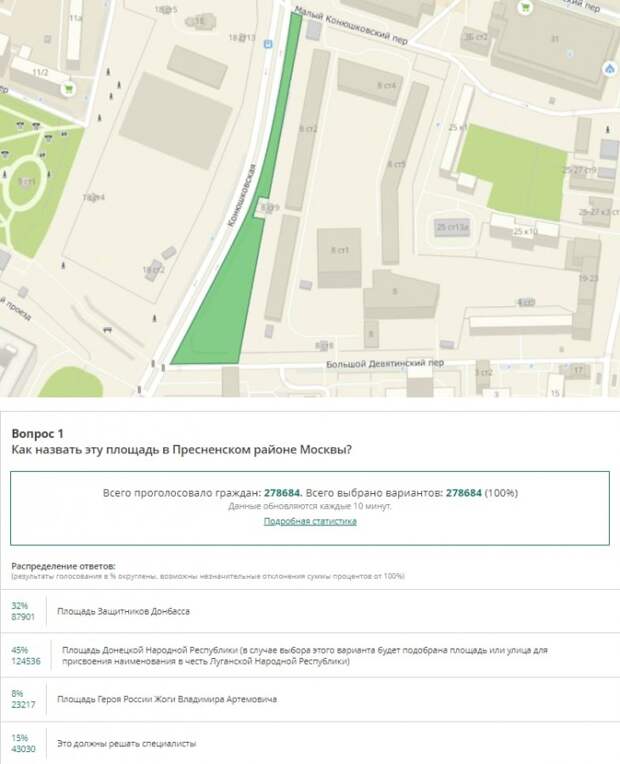The height and width of the screenshot is (764, 620).
Task: Click the Малый Конюшковский пер street label
Action: click(x=351, y=25)
